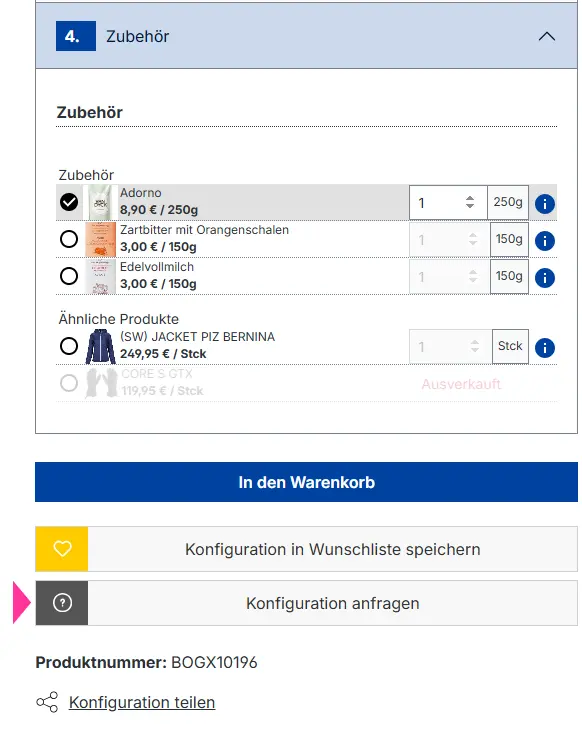
Task: Open info icon for Adorno
Action: (544, 204)
